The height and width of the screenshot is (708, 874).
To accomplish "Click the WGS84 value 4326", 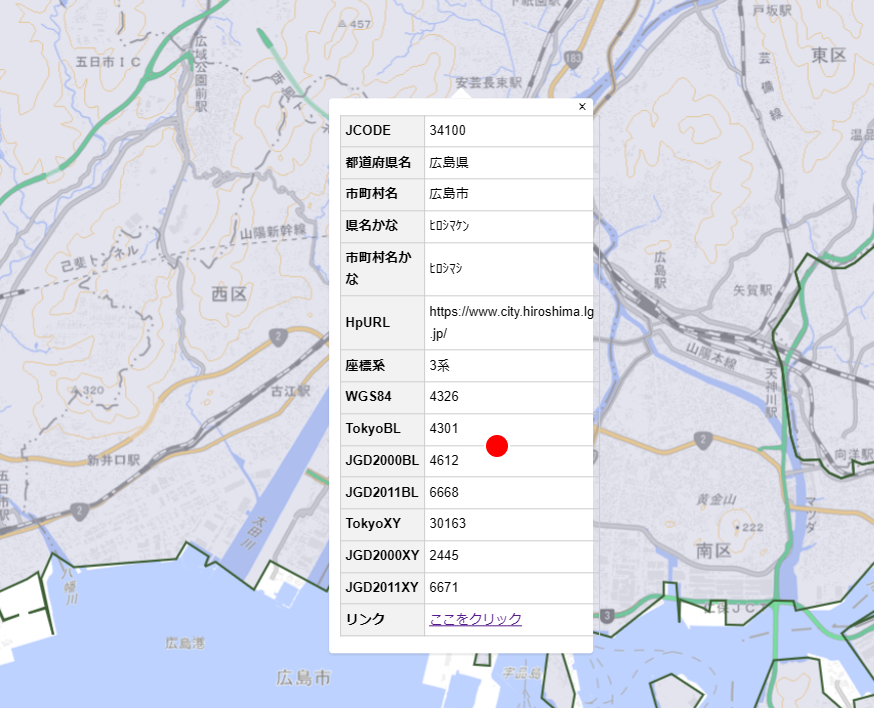I will click(x=444, y=397).
